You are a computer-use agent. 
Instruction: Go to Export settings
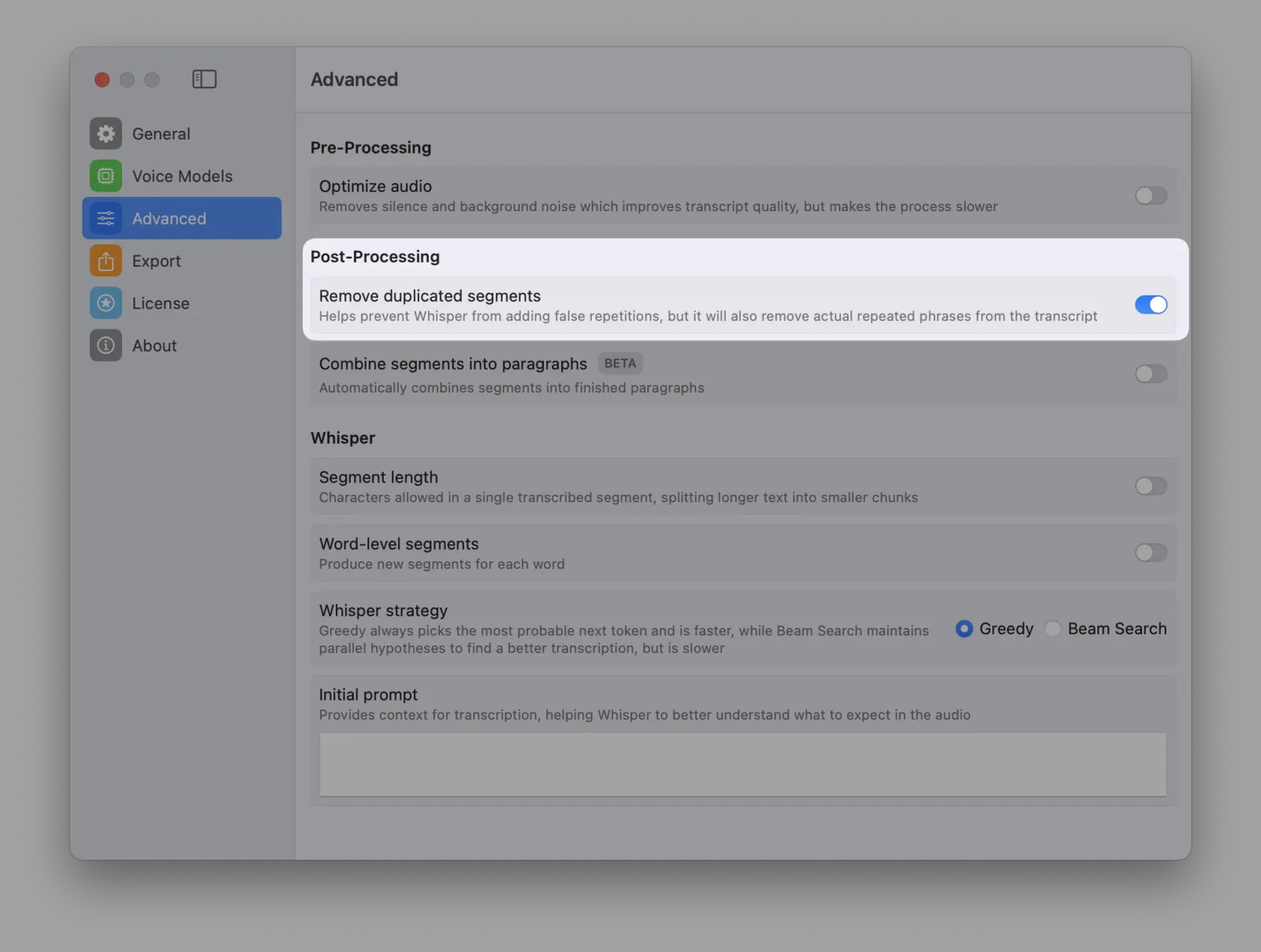click(182, 261)
